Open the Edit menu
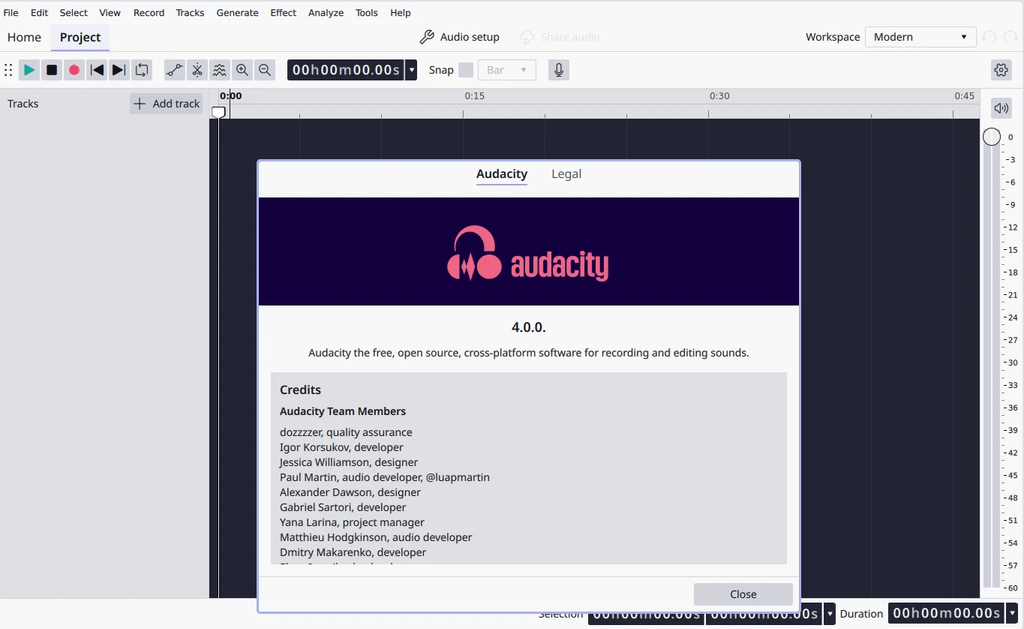The image size is (1024, 629). pyautogui.click(x=39, y=12)
